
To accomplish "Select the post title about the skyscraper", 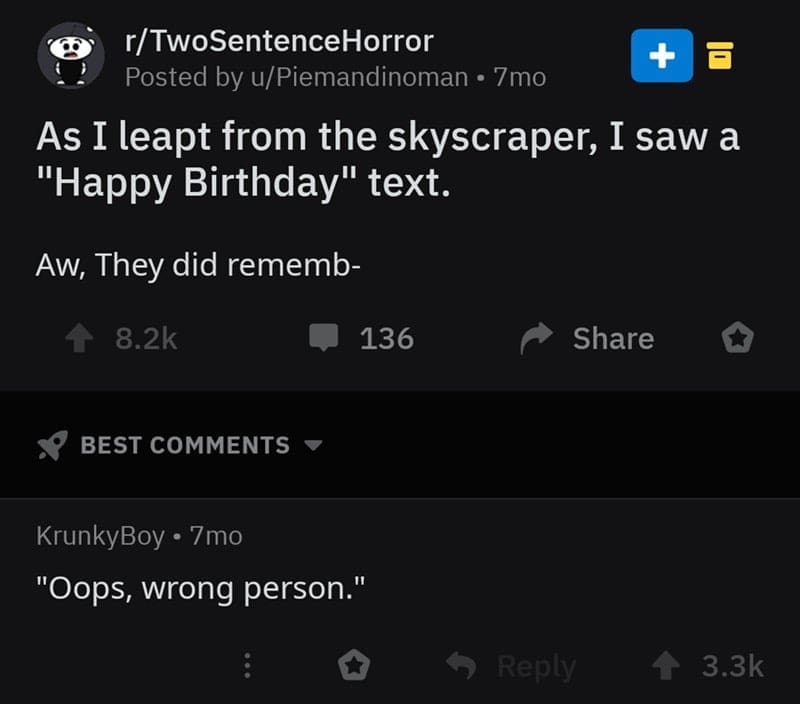I will [388, 159].
